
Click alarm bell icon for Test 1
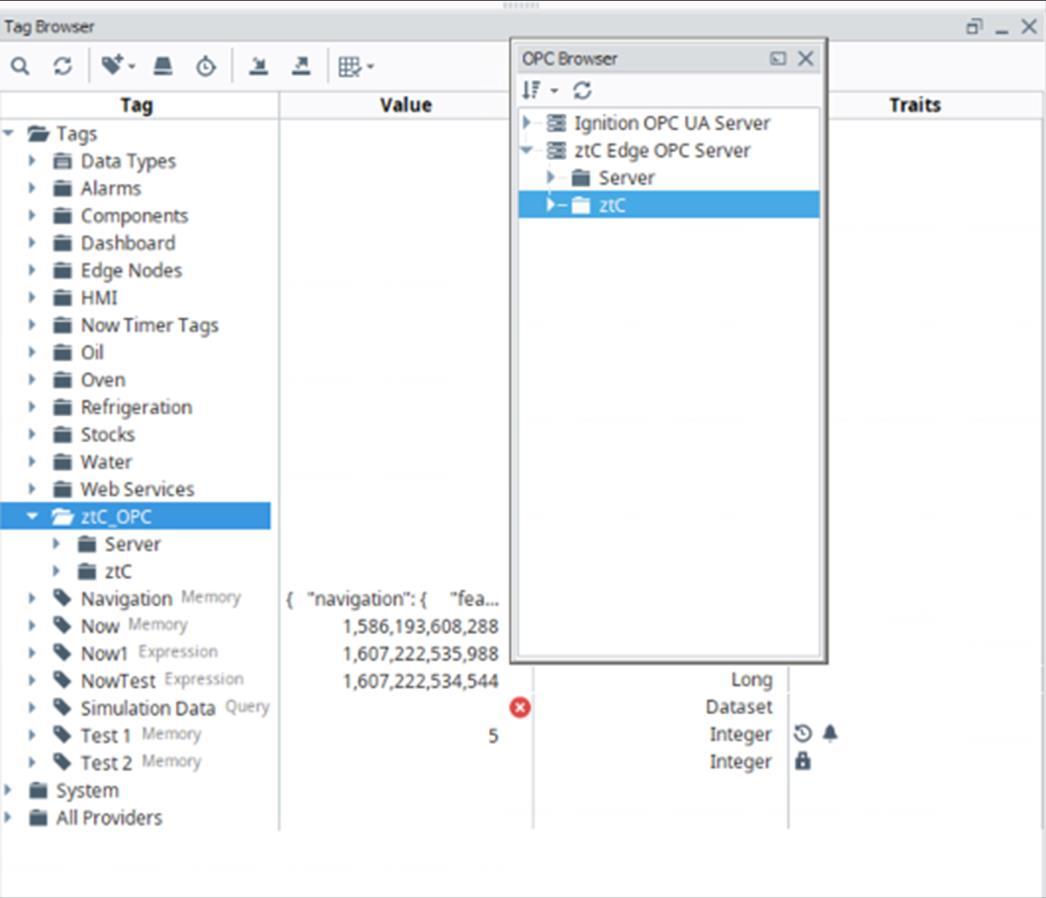pyautogui.click(x=831, y=734)
